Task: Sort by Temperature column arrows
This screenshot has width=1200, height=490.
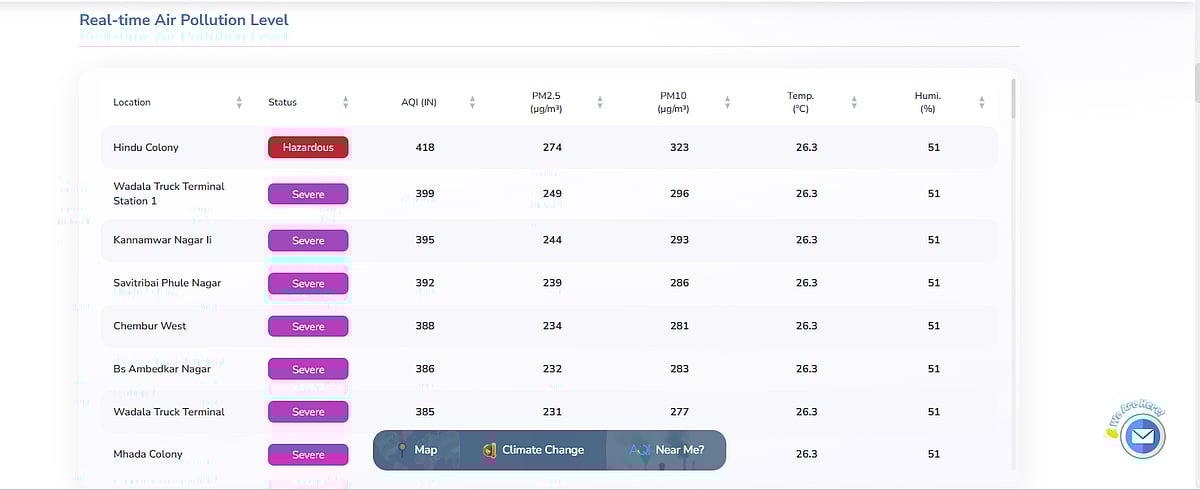Action: point(854,102)
